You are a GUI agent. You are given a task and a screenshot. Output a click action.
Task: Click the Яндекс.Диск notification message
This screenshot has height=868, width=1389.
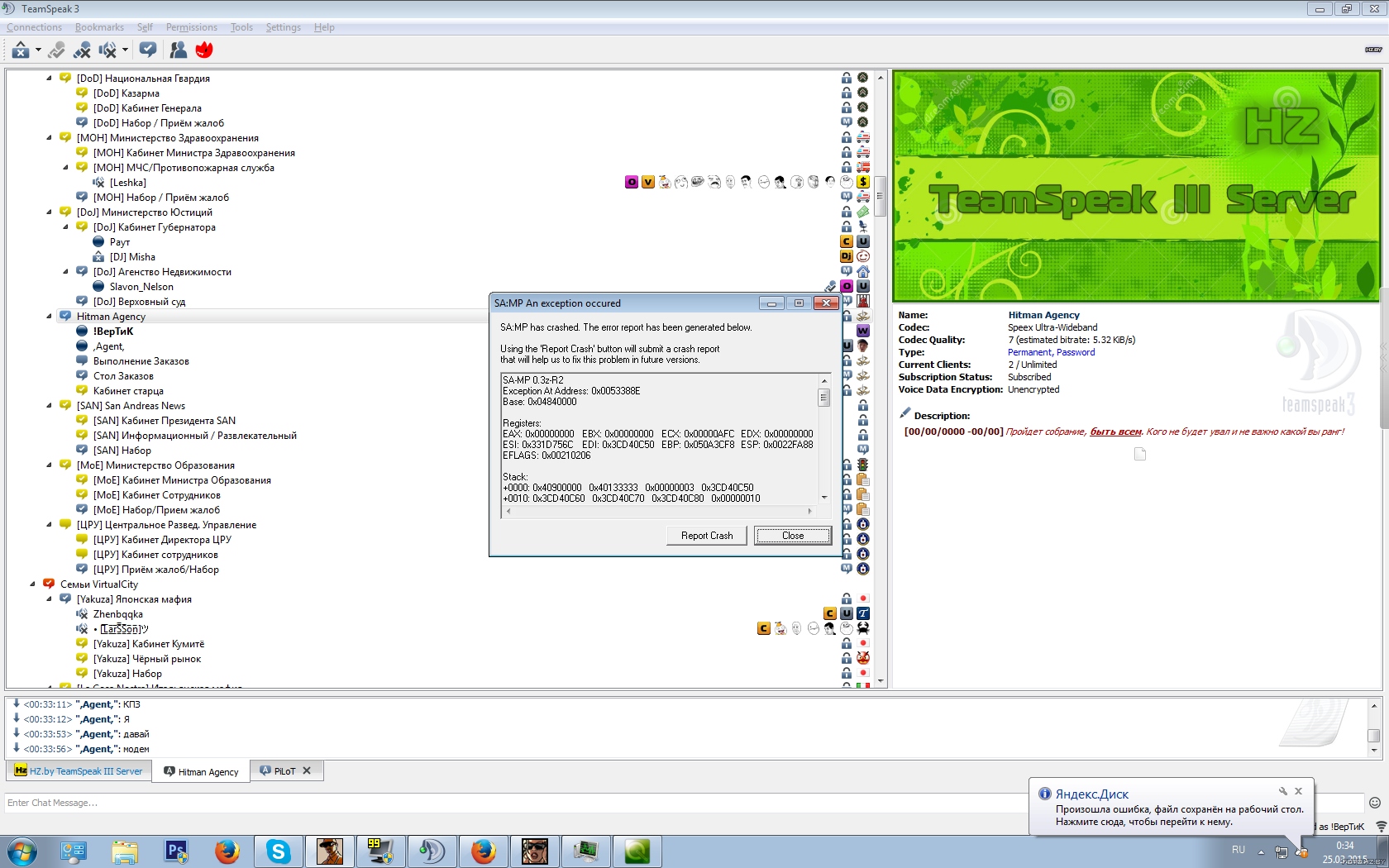[1179, 816]
